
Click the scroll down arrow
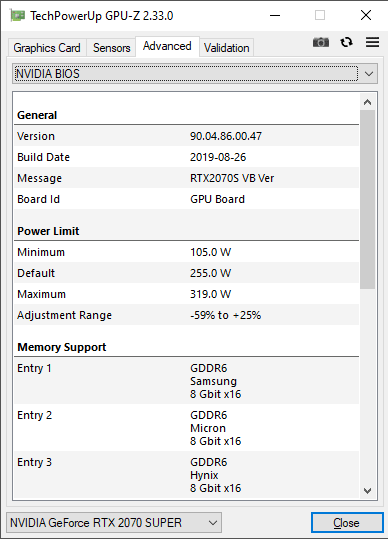tap(367, 491)
